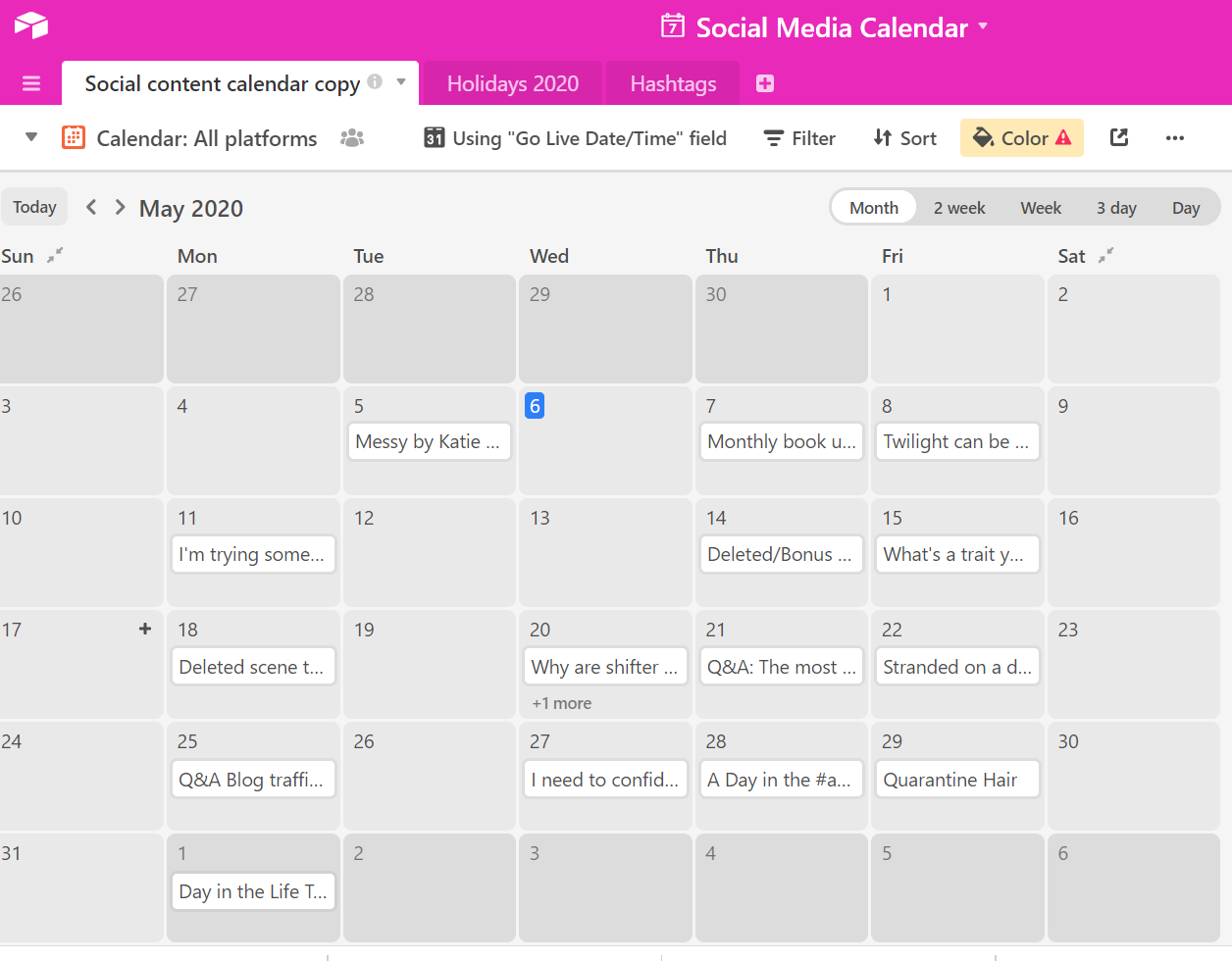Click the Today button
This screenshot has height=961, width=1232.
tap(34, 207)
